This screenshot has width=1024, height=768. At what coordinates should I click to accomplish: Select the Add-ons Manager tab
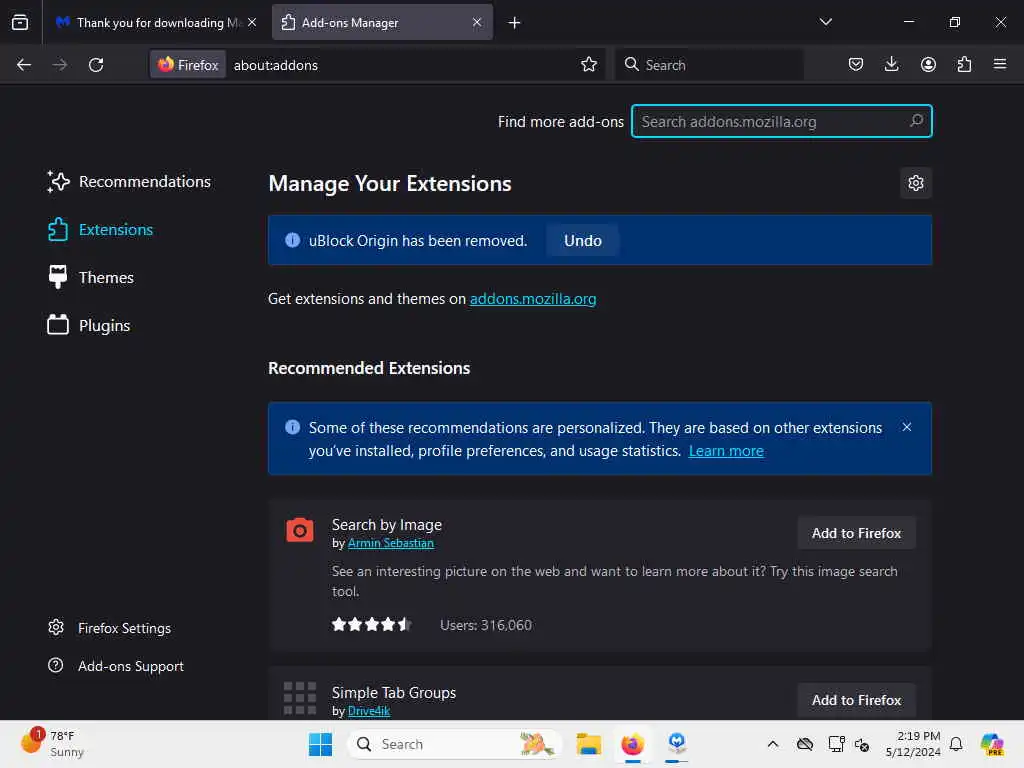(382, 23)
